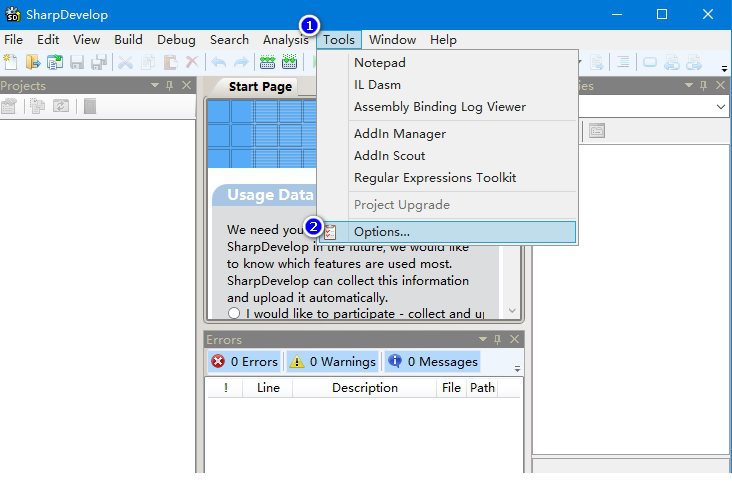Click the Open File folder icon
Image resolution: width=732 pixels, height=491 pixels.
click(33, 62)
